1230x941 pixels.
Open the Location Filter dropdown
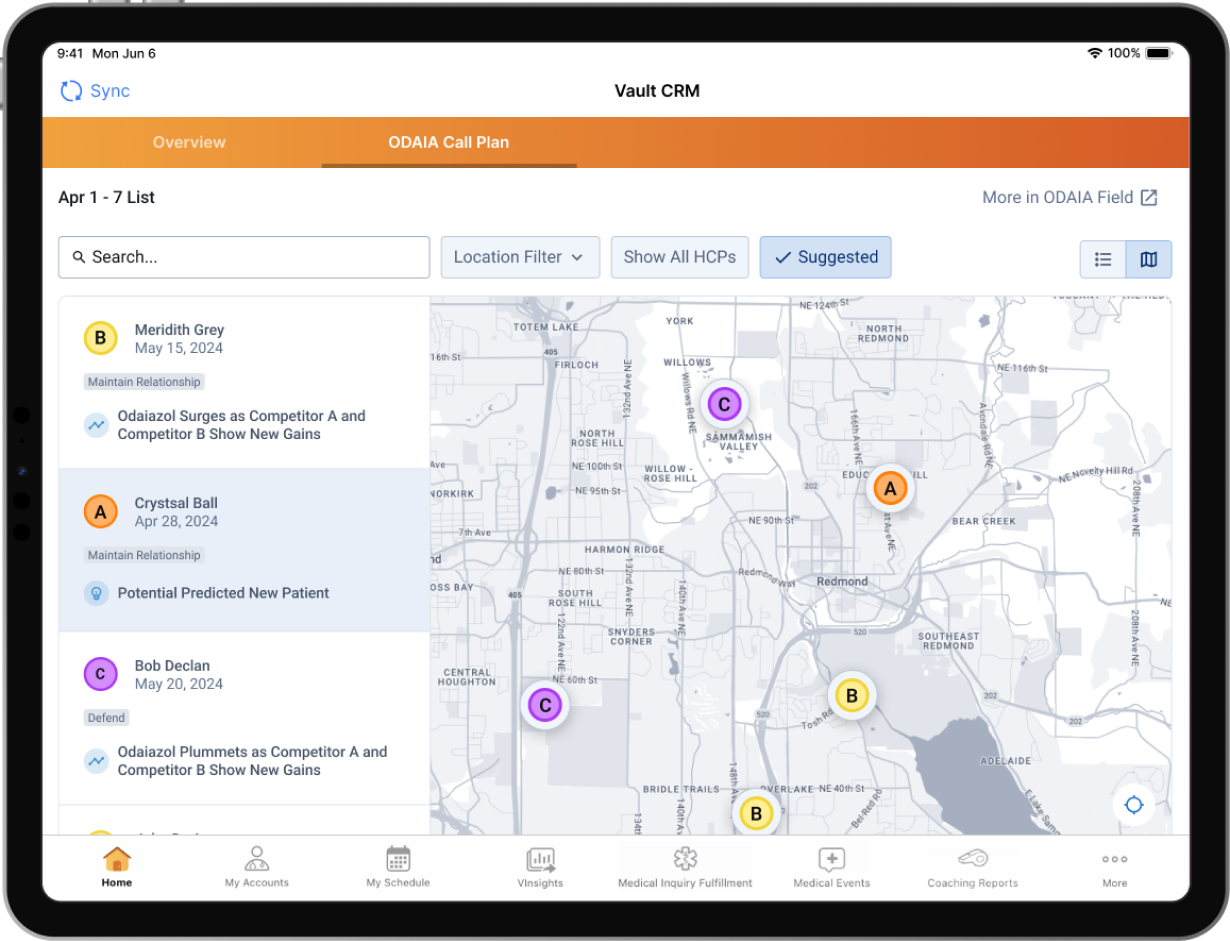[x=520, y=257]
